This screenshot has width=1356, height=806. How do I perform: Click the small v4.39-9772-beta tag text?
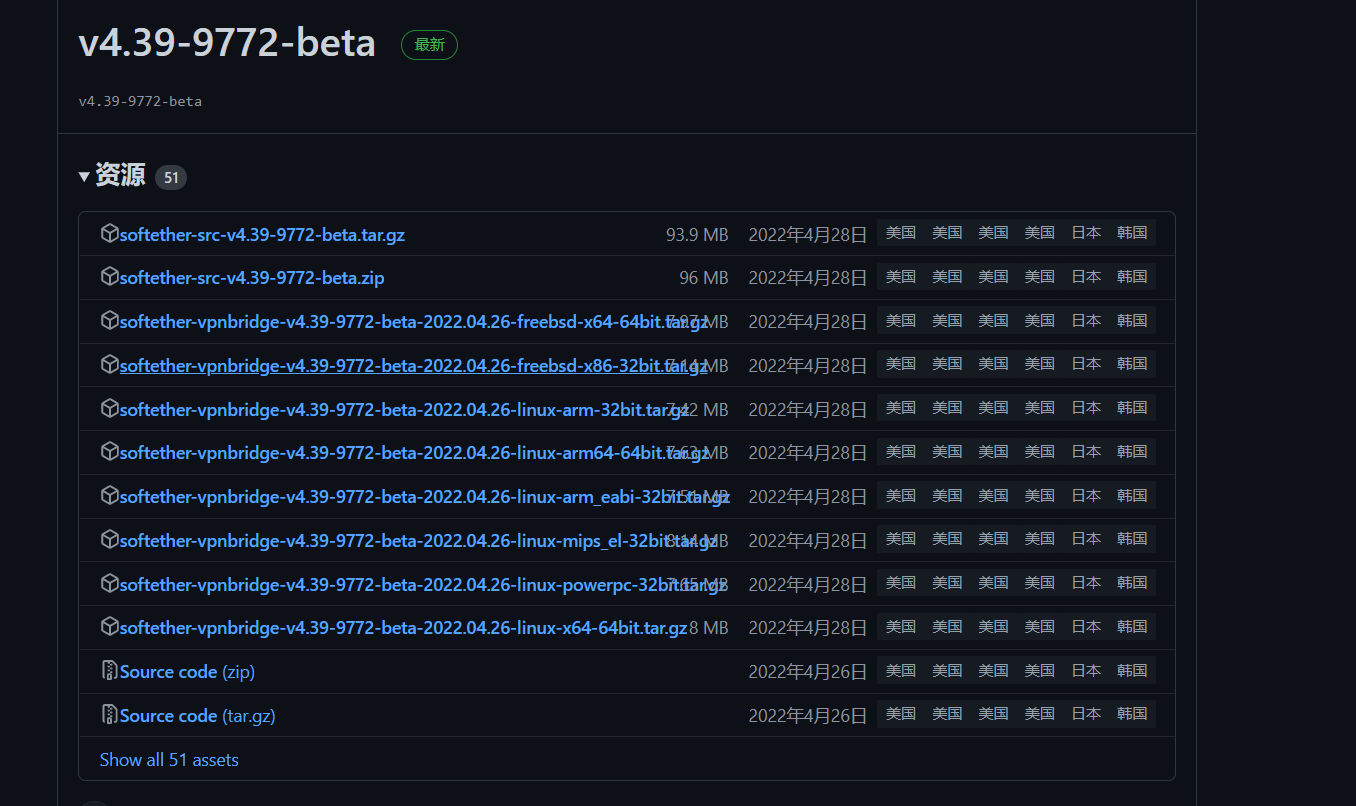(140, 101)
